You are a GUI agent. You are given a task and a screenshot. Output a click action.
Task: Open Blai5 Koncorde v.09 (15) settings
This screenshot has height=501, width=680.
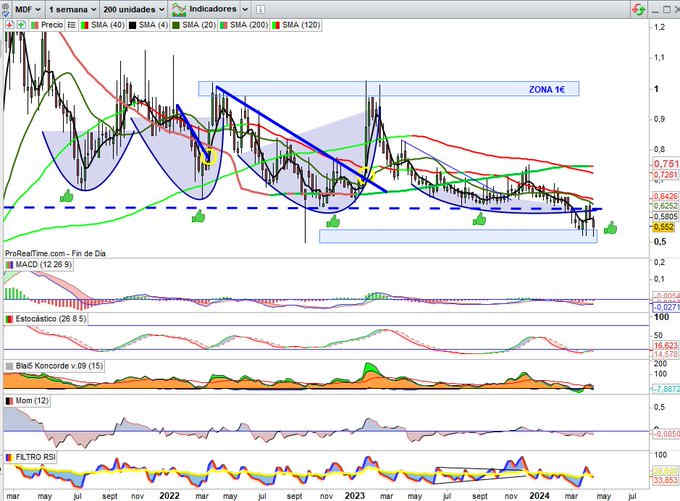click(x=54, y=366)
